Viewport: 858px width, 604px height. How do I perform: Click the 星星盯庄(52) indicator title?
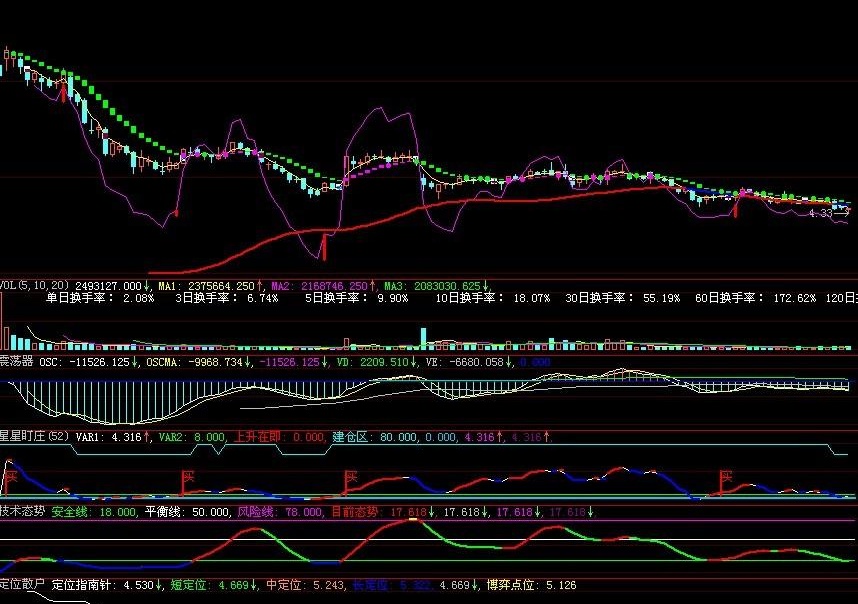pos(35,436)
